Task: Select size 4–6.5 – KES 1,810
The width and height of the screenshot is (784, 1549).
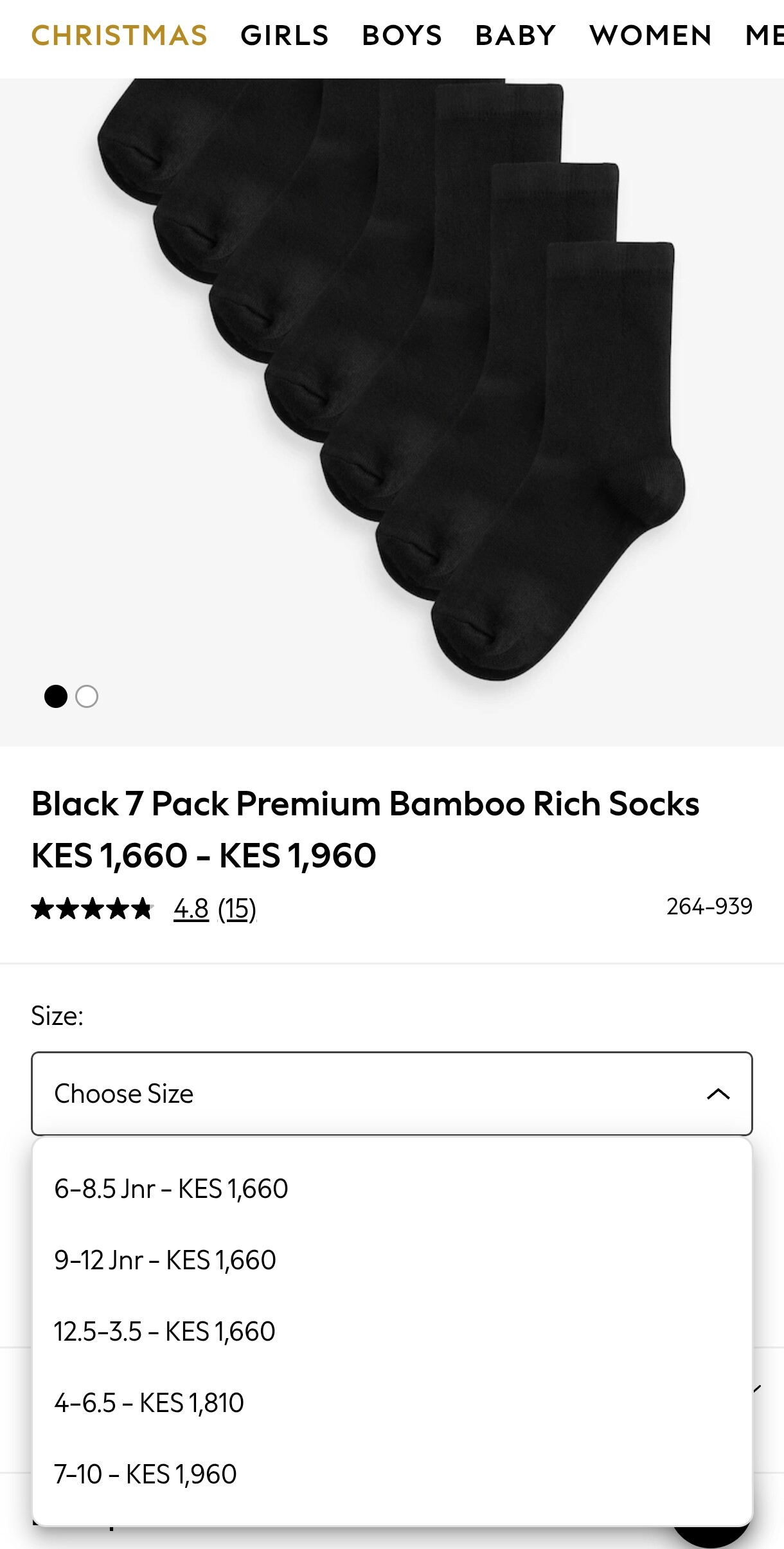Action: pos(149,1403)
